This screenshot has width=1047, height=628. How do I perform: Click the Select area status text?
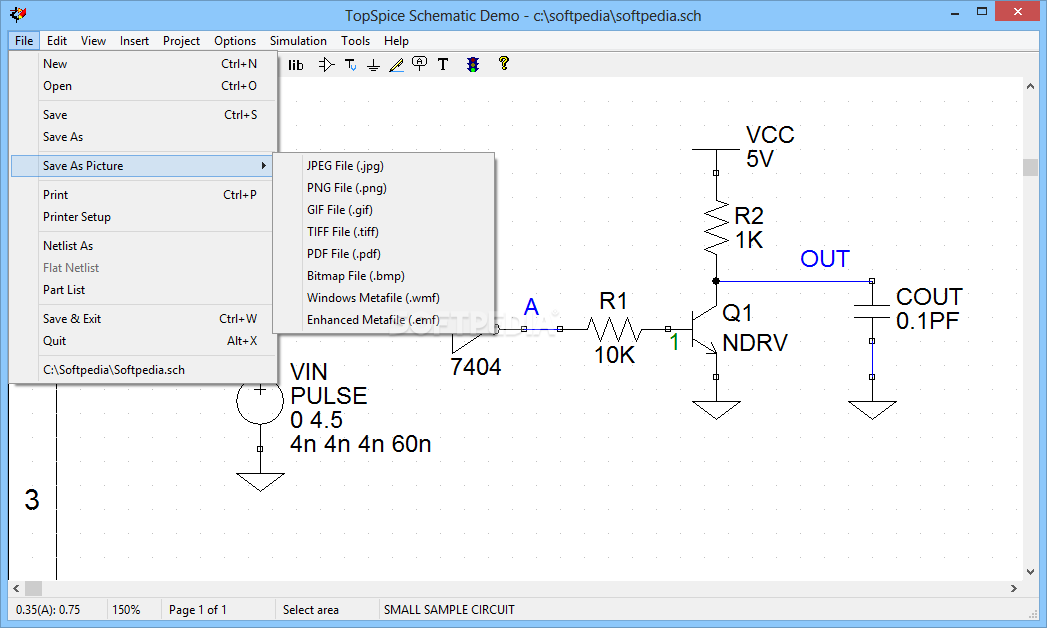310,610
